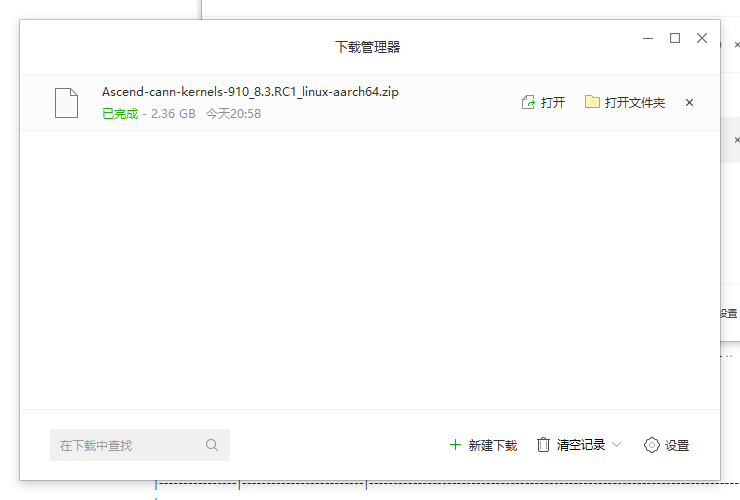This screenshot has height=500, width=740.
Task: Focus the 在下载中查找 search field
Action: tap(140, 445)
